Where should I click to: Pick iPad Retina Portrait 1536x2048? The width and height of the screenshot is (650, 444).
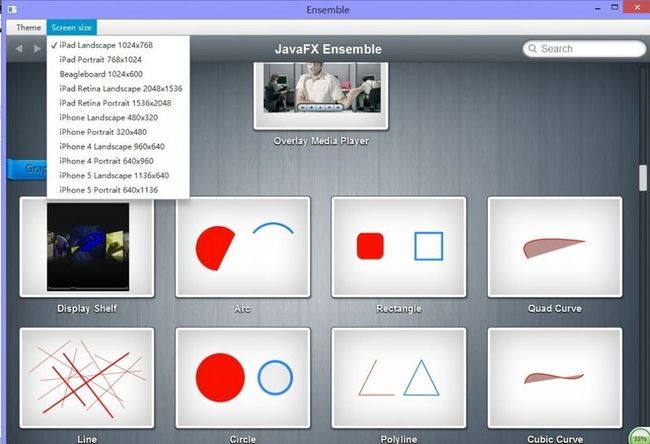point(118,103)
